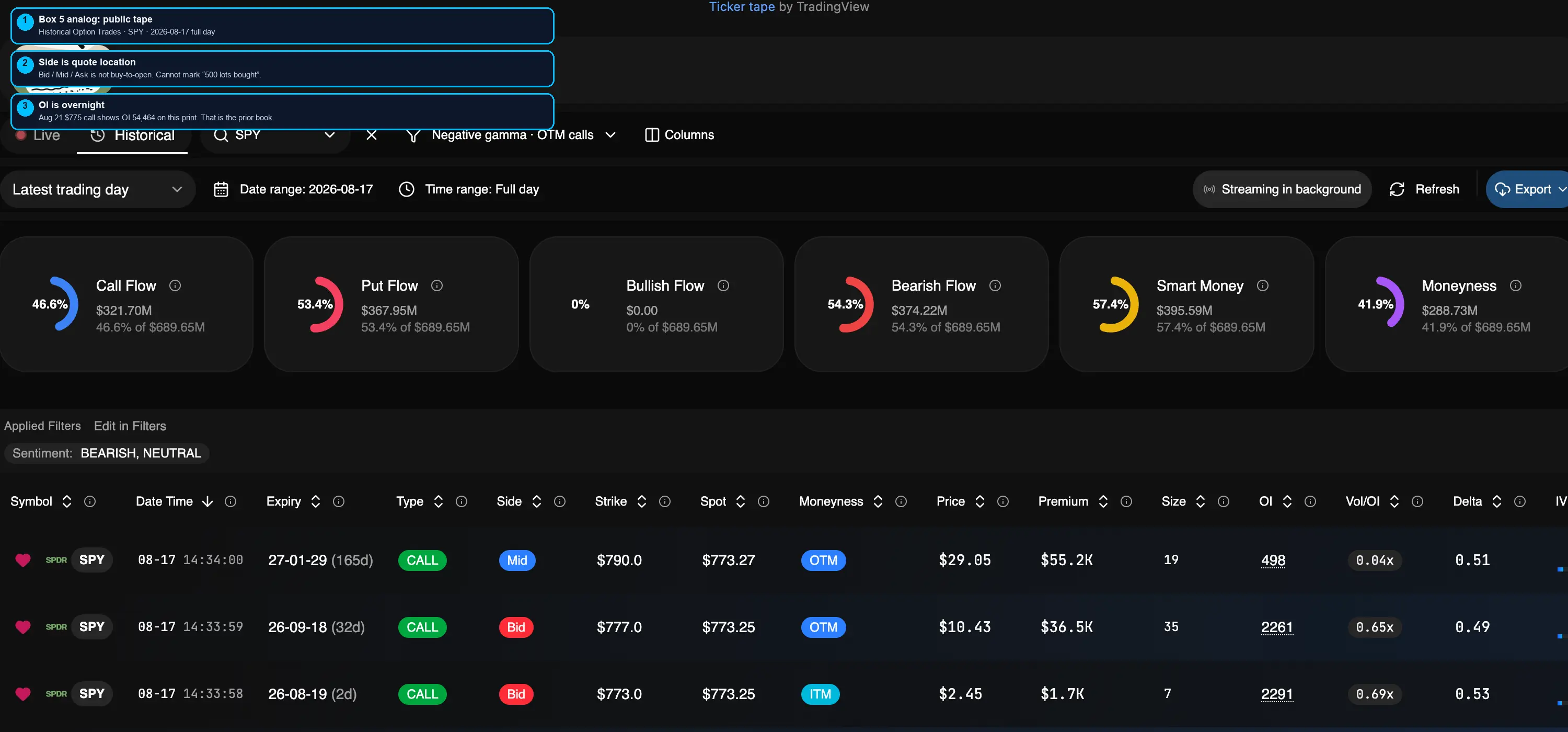
Task: Click the Refresh button
Action: 1424,189
